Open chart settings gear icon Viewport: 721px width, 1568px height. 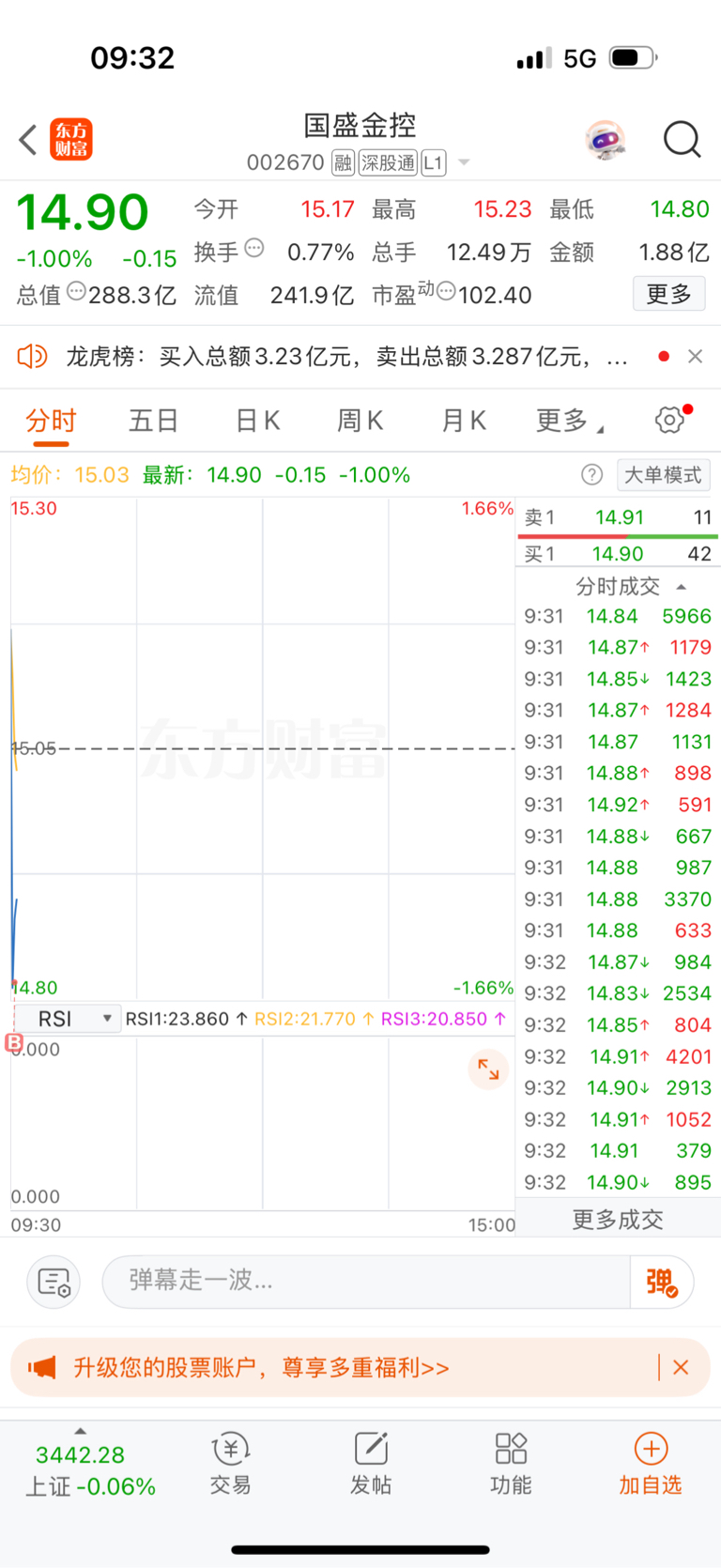click(670, 420)
